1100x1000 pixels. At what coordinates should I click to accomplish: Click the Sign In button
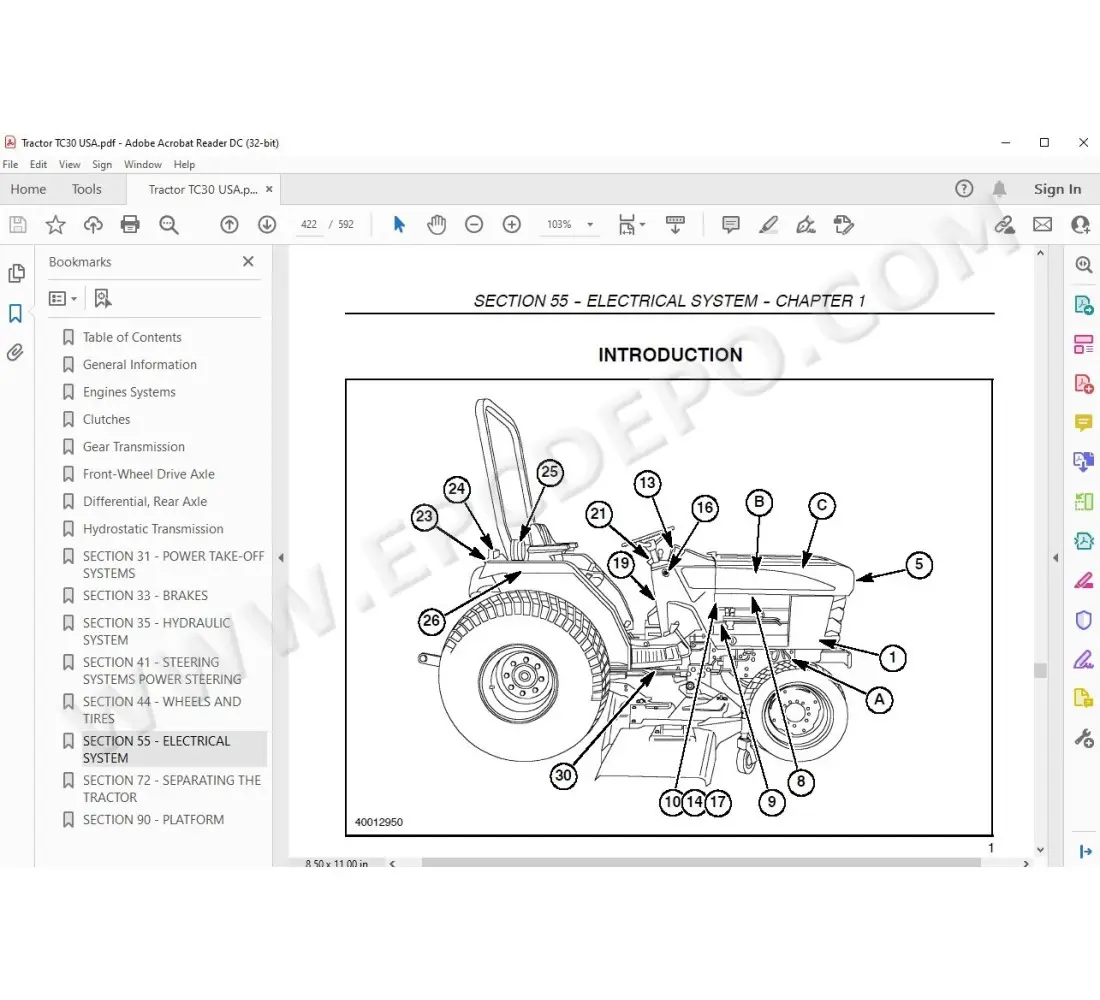click(1057, 189)
